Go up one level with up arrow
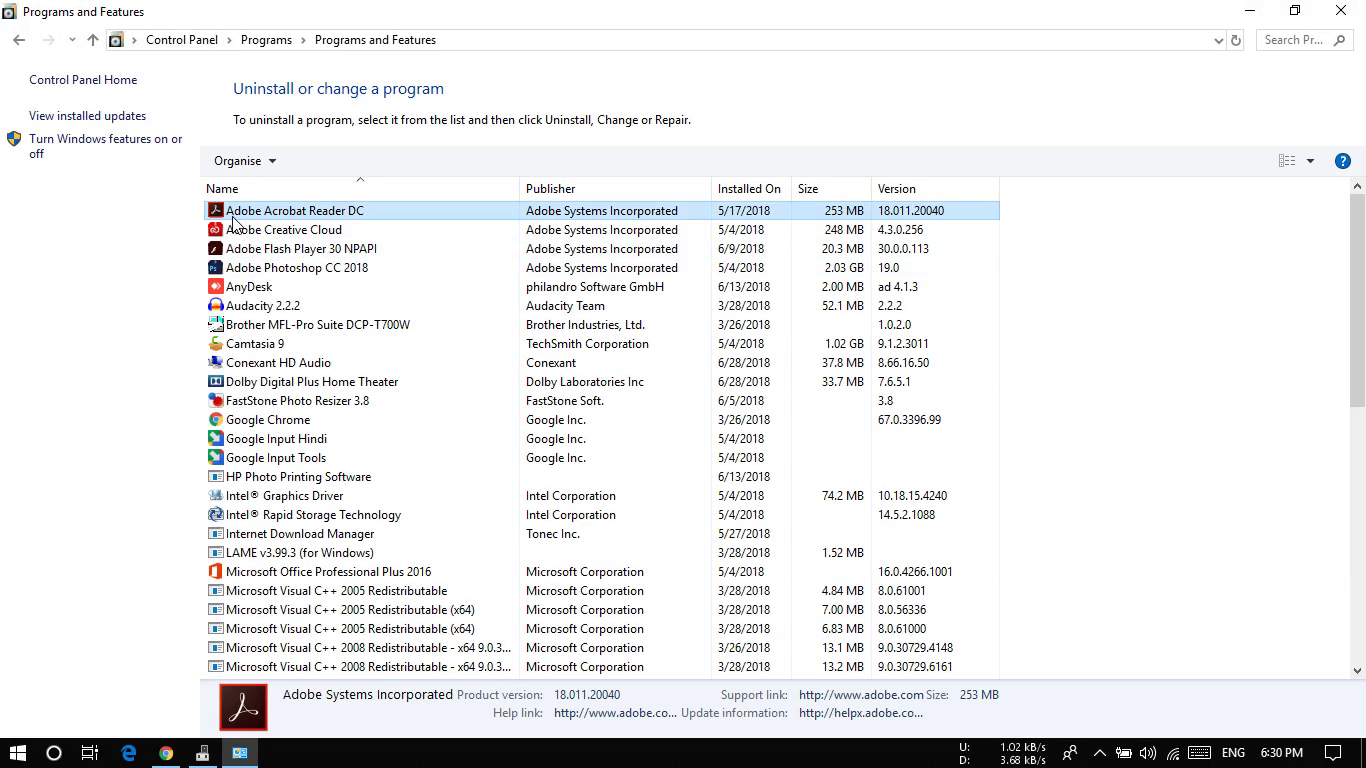This screenshot has height=768, width=1366. point(92,40)
